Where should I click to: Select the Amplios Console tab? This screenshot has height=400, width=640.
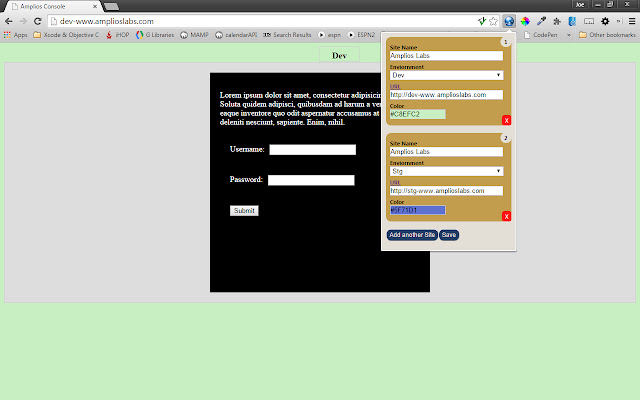51,7
